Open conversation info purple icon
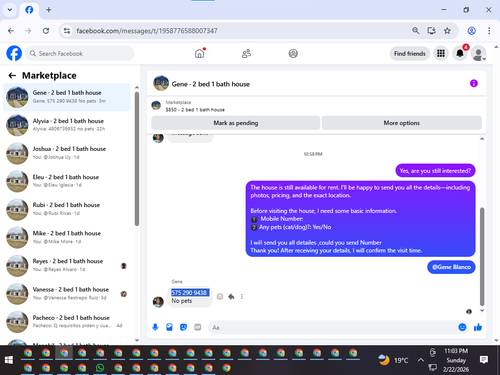Viewport: 500px width, 375px height. click(474, 83)
